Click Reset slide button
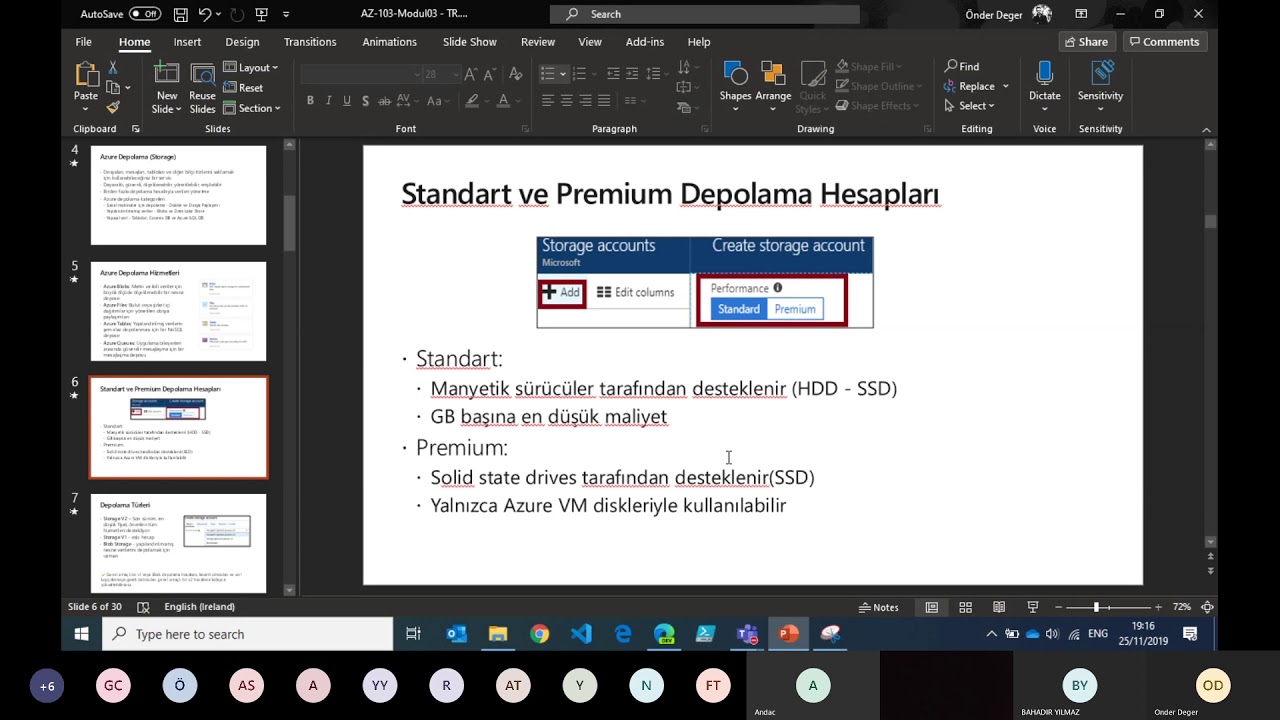 click(x=243, y=88)
